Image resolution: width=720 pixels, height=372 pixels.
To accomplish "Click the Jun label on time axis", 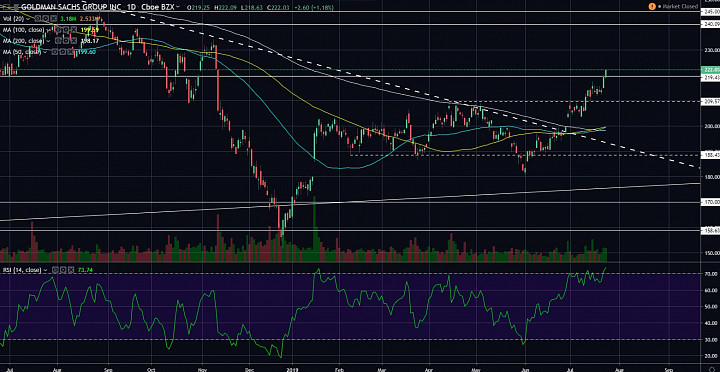I will tap(524, 369).
